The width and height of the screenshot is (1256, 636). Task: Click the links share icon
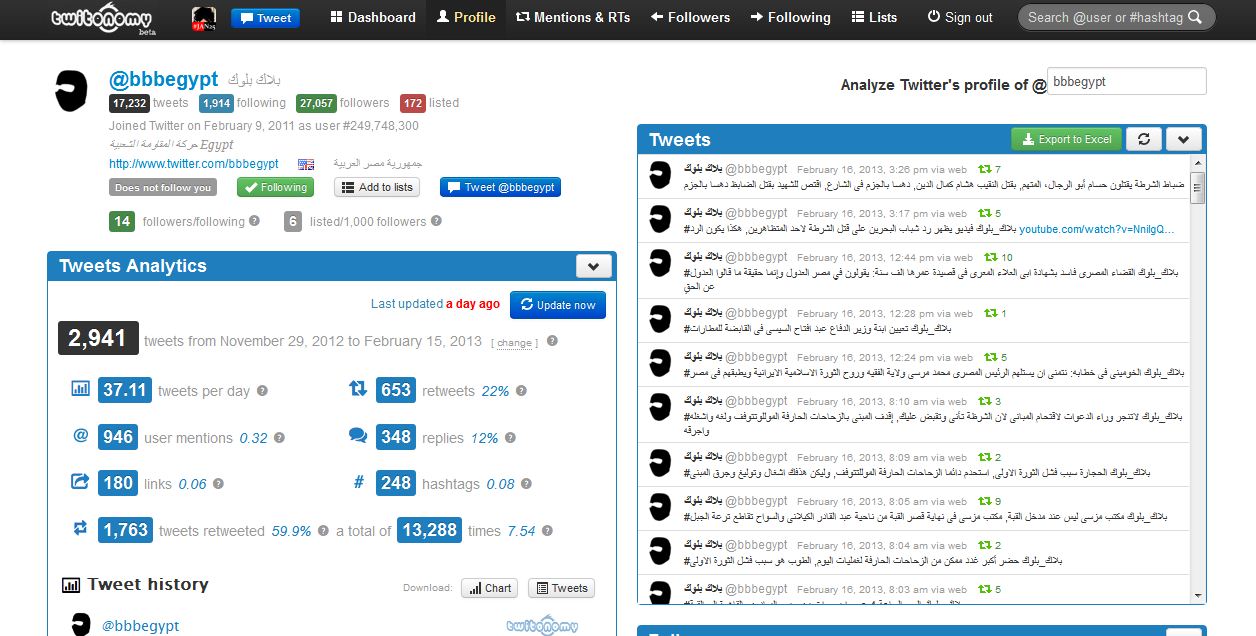click(81, 482)
